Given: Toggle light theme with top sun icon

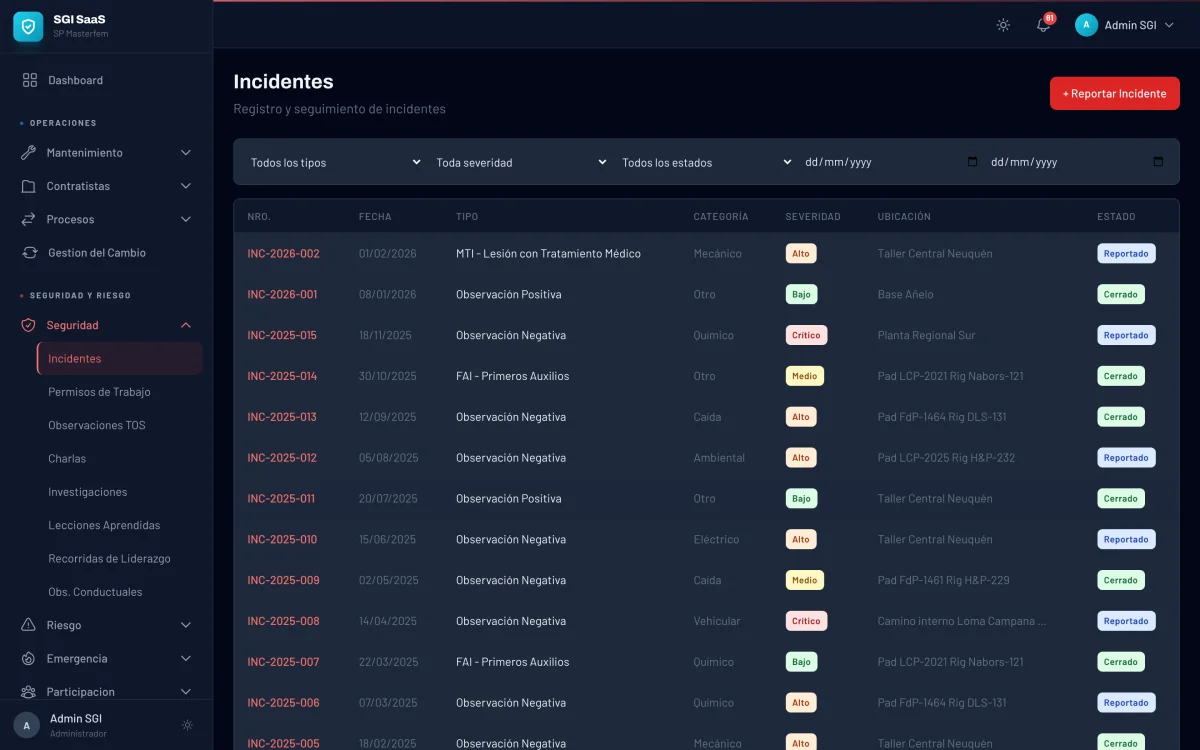Looking at the screenshot, I should 1003,25.
